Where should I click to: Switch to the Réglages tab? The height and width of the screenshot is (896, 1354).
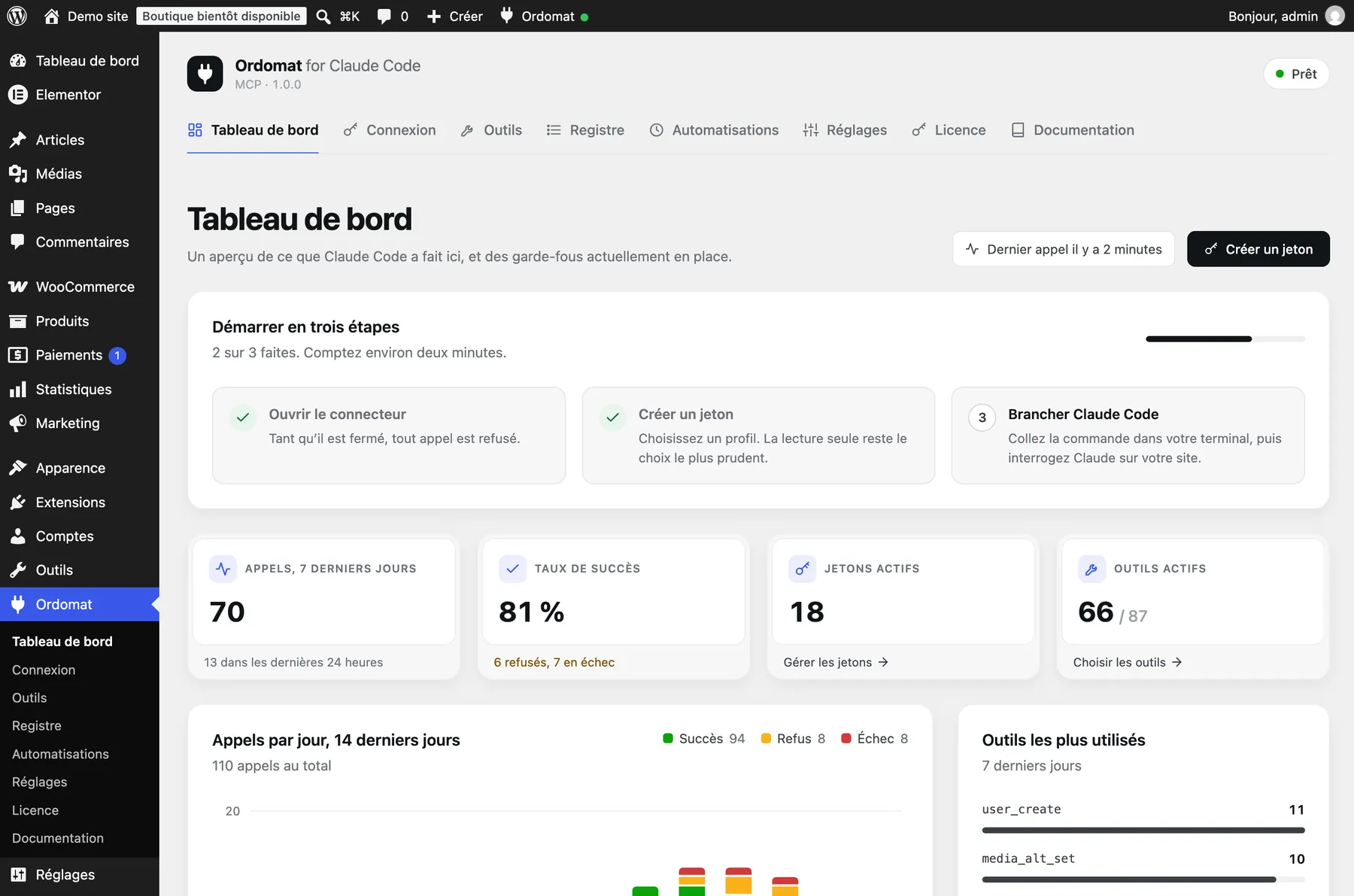(845, 130)
